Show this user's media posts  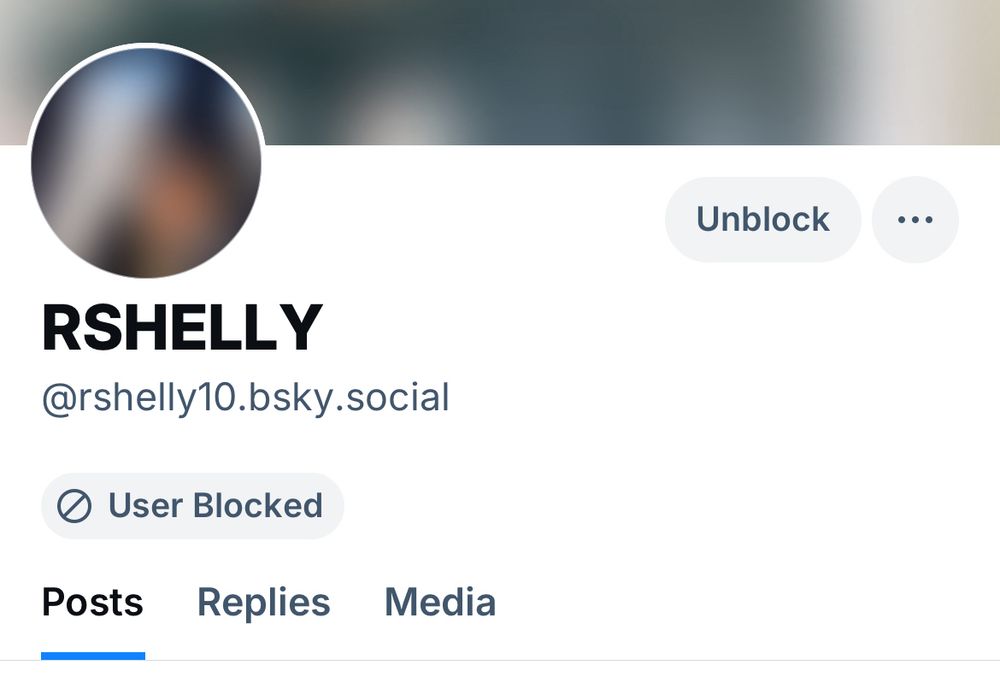click(440, 602)
